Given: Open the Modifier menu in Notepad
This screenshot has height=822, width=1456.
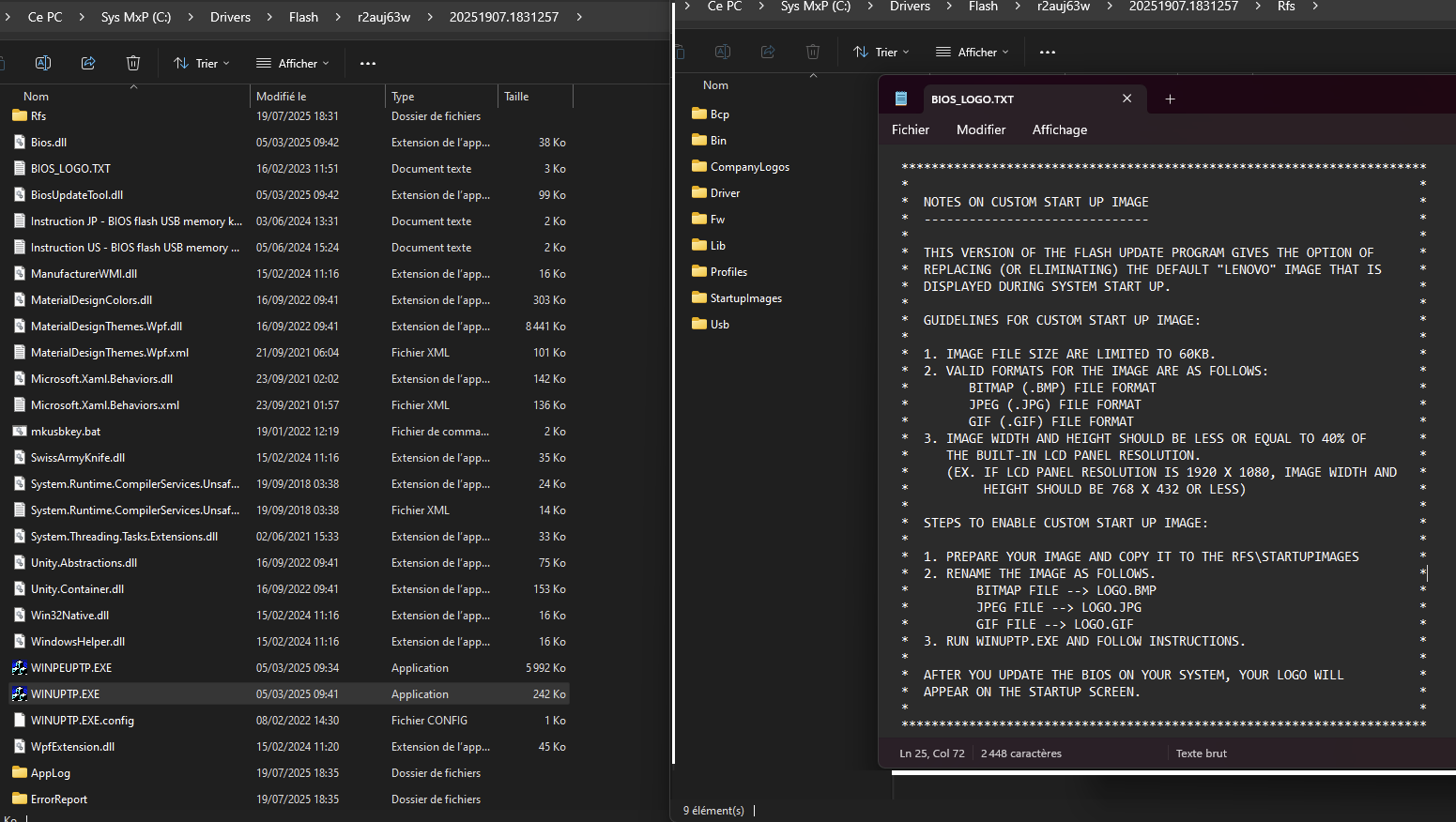Looking at the screenshot, I should click(x=981, y=129).
